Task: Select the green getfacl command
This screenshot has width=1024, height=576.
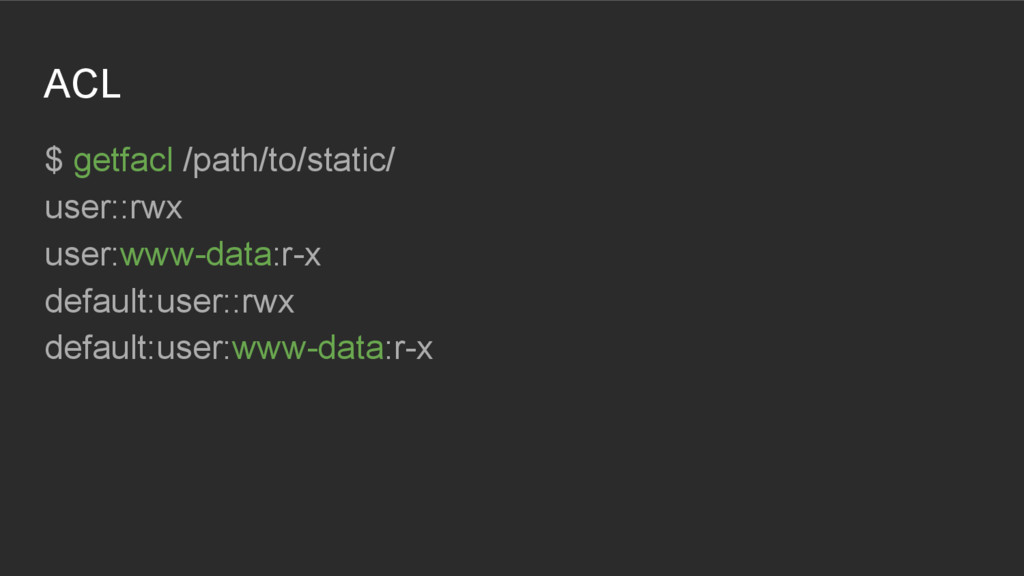Action: tap(123, 161)
